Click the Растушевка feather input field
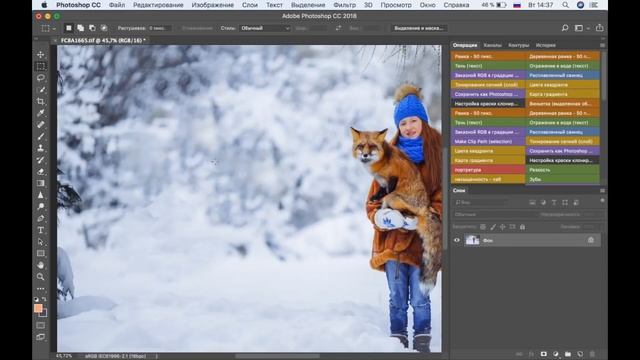640x360 pixels. coord(160,28)
